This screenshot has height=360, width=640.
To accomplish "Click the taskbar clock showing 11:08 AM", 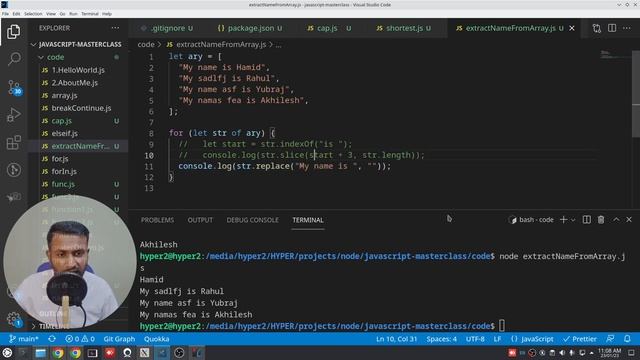I will [609, 353].
